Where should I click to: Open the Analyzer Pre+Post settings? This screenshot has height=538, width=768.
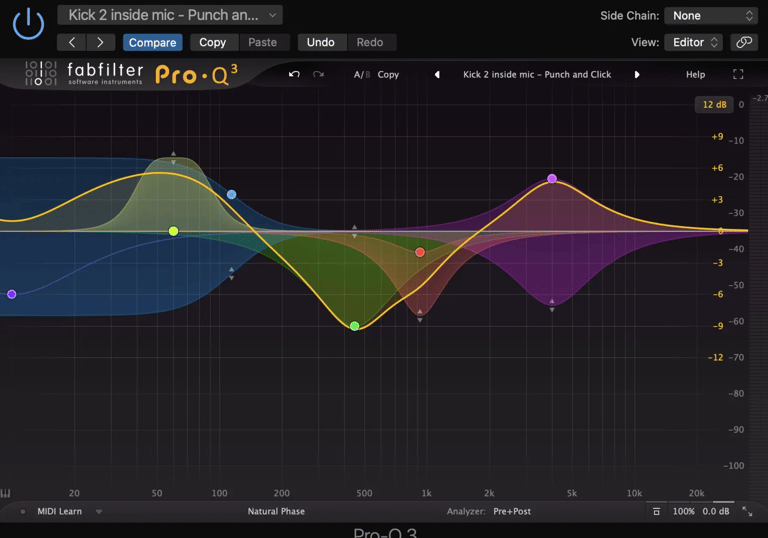[x=512, y=511]
